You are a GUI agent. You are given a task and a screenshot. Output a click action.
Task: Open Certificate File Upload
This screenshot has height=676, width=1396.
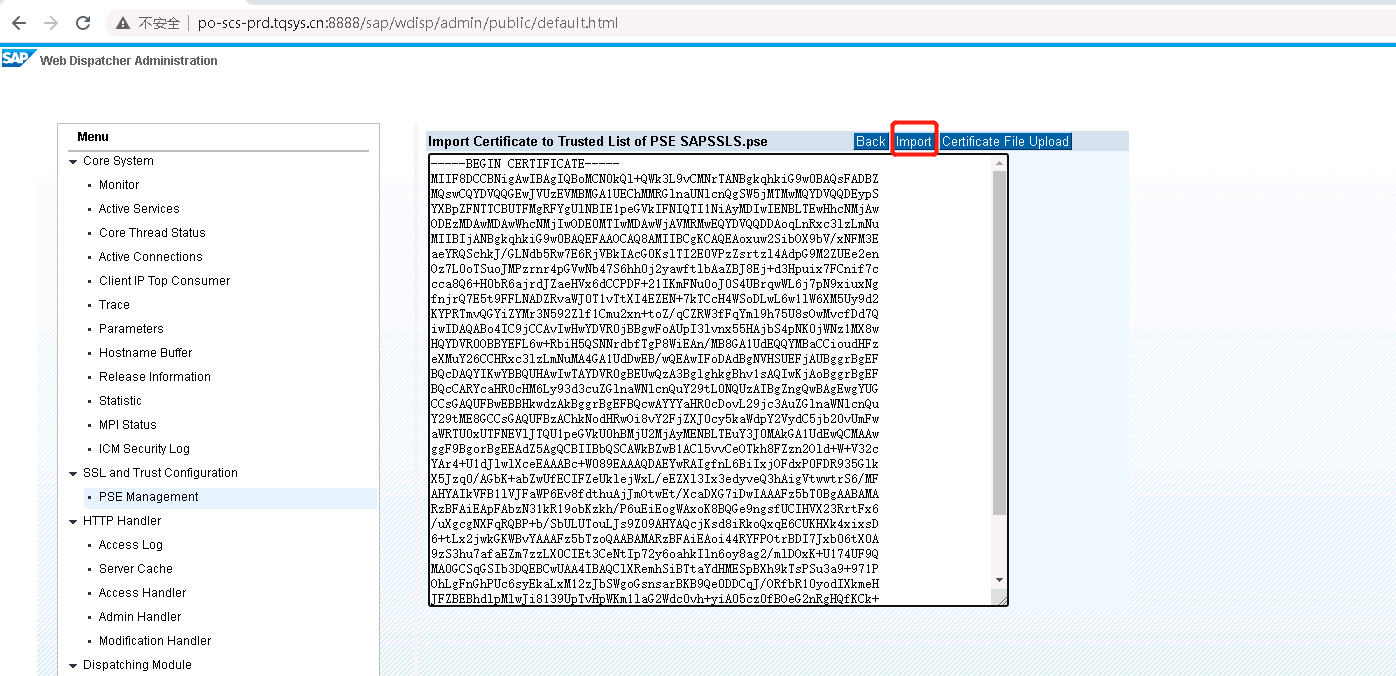pos(1006,142)
